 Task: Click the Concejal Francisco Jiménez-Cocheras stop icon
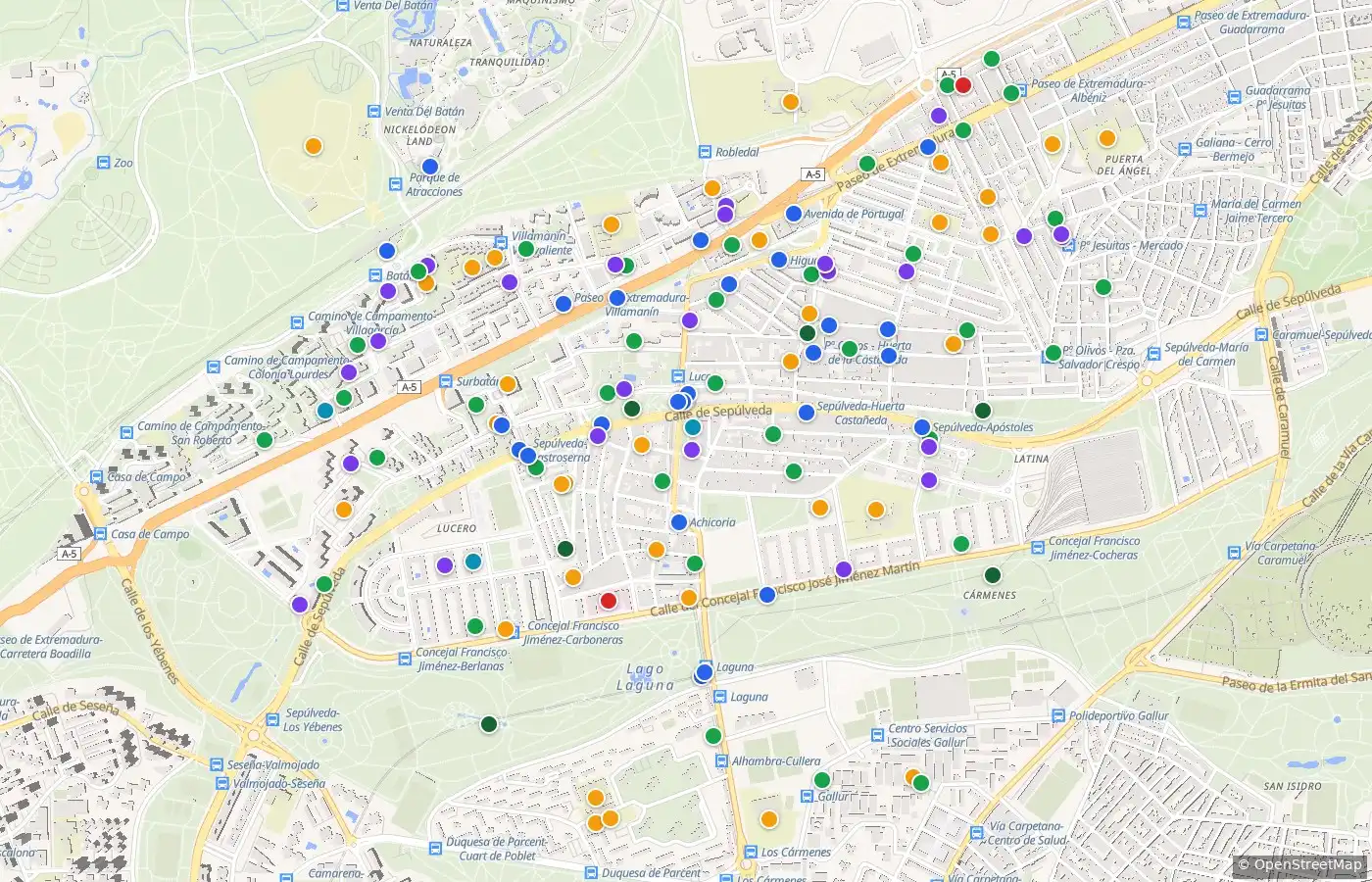click(x=1038, y=548)
